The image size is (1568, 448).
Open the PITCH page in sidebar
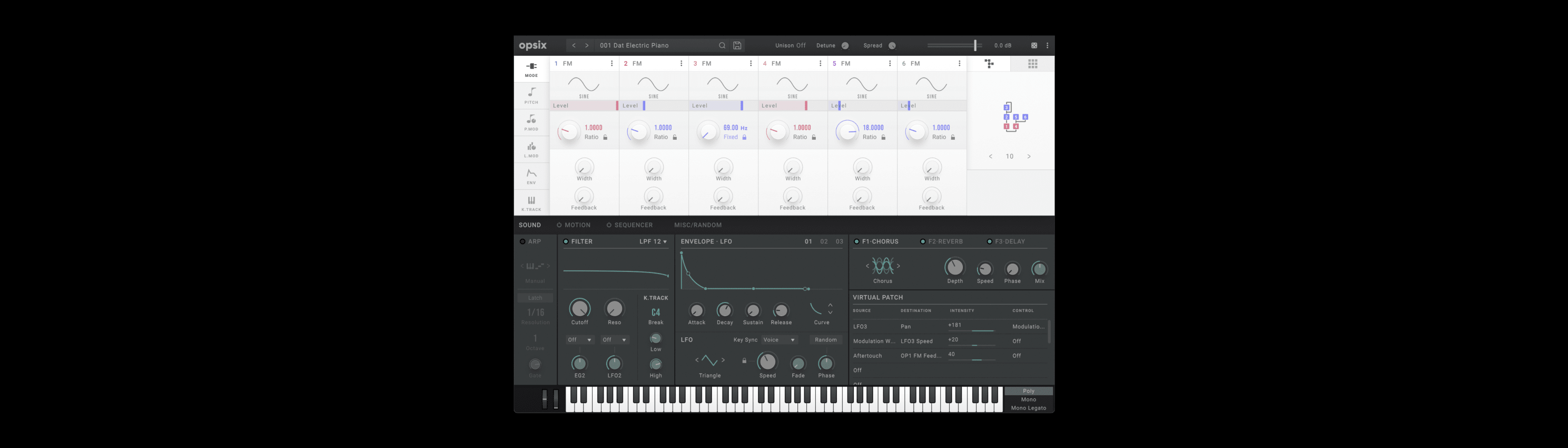pyautogui.click(x=531, y=95)
